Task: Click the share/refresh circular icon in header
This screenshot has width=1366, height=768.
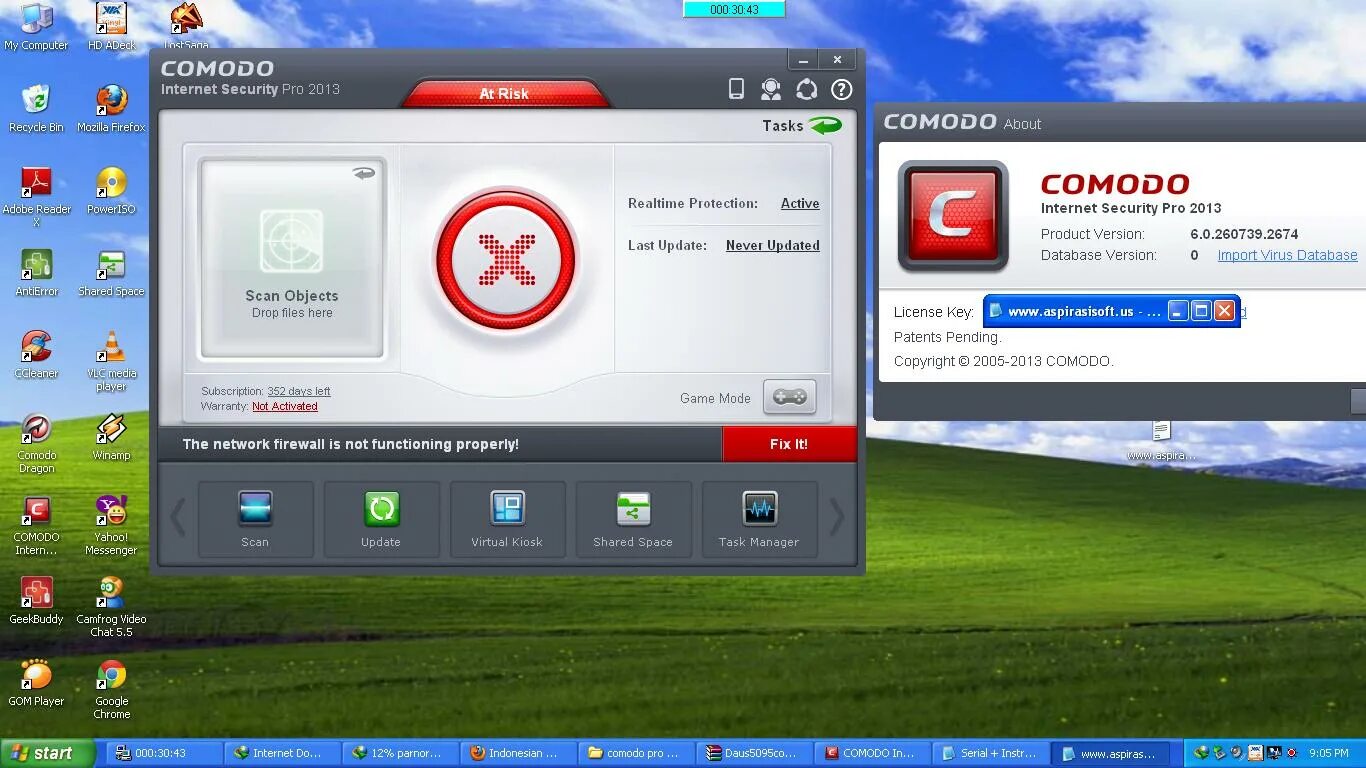Action: click(806, 89)
